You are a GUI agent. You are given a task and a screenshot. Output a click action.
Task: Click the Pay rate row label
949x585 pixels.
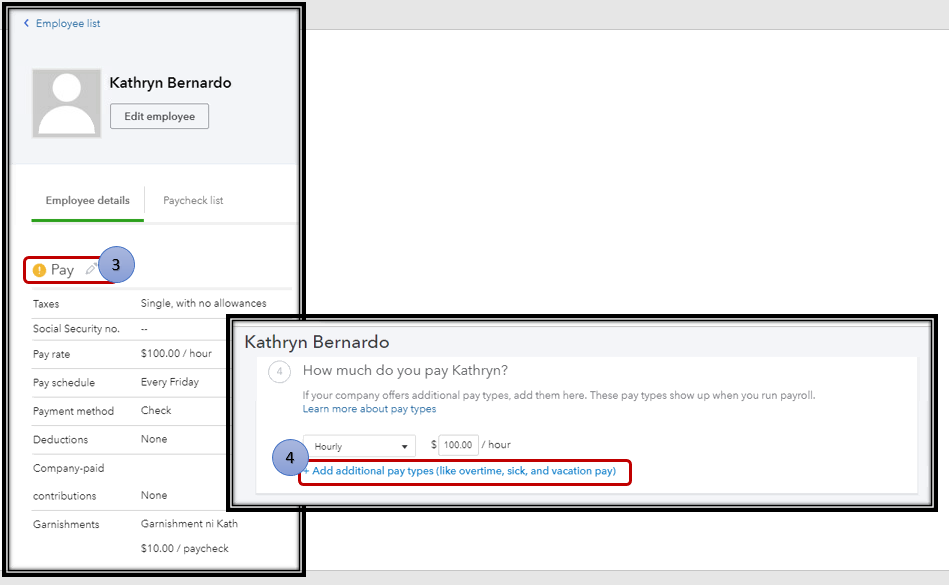51,354
